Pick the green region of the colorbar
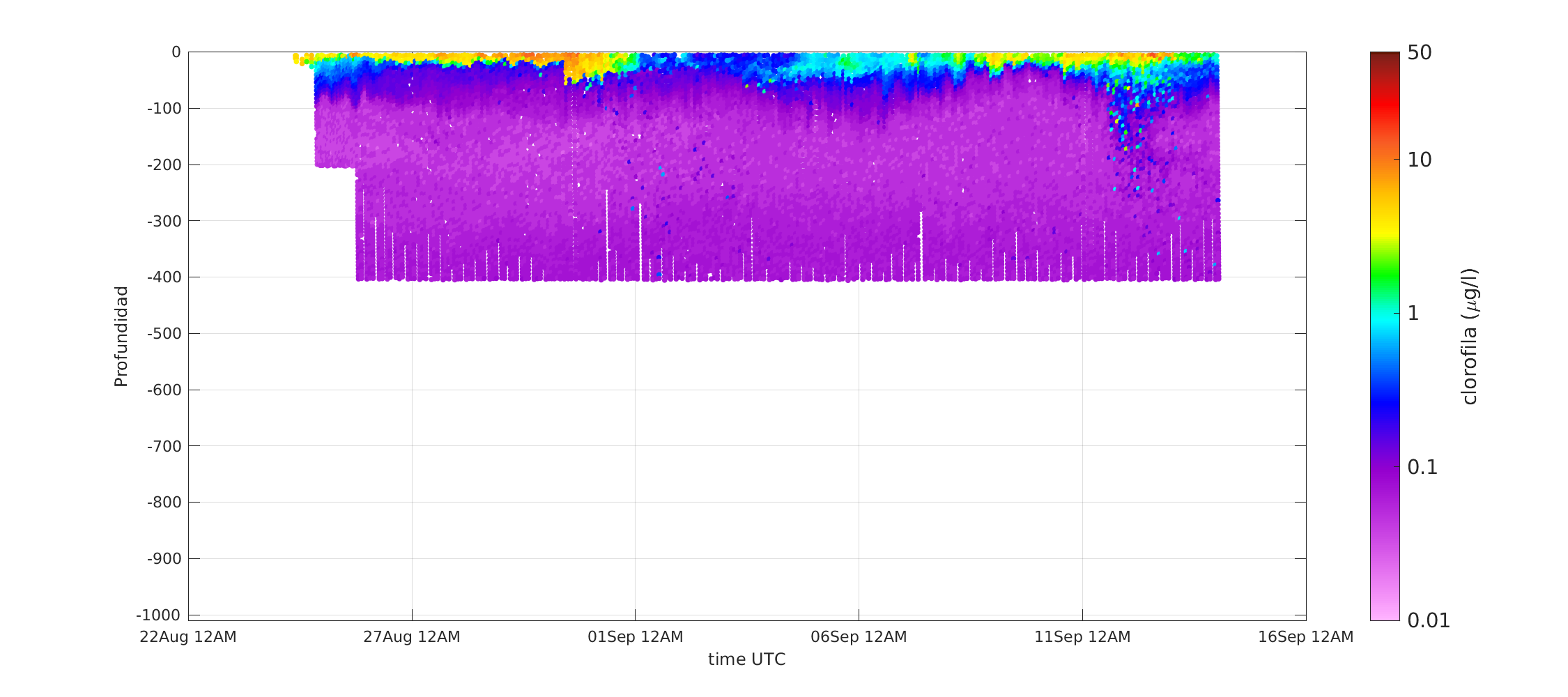Viewport: 1568px width, 697px height. [1384, 275]
